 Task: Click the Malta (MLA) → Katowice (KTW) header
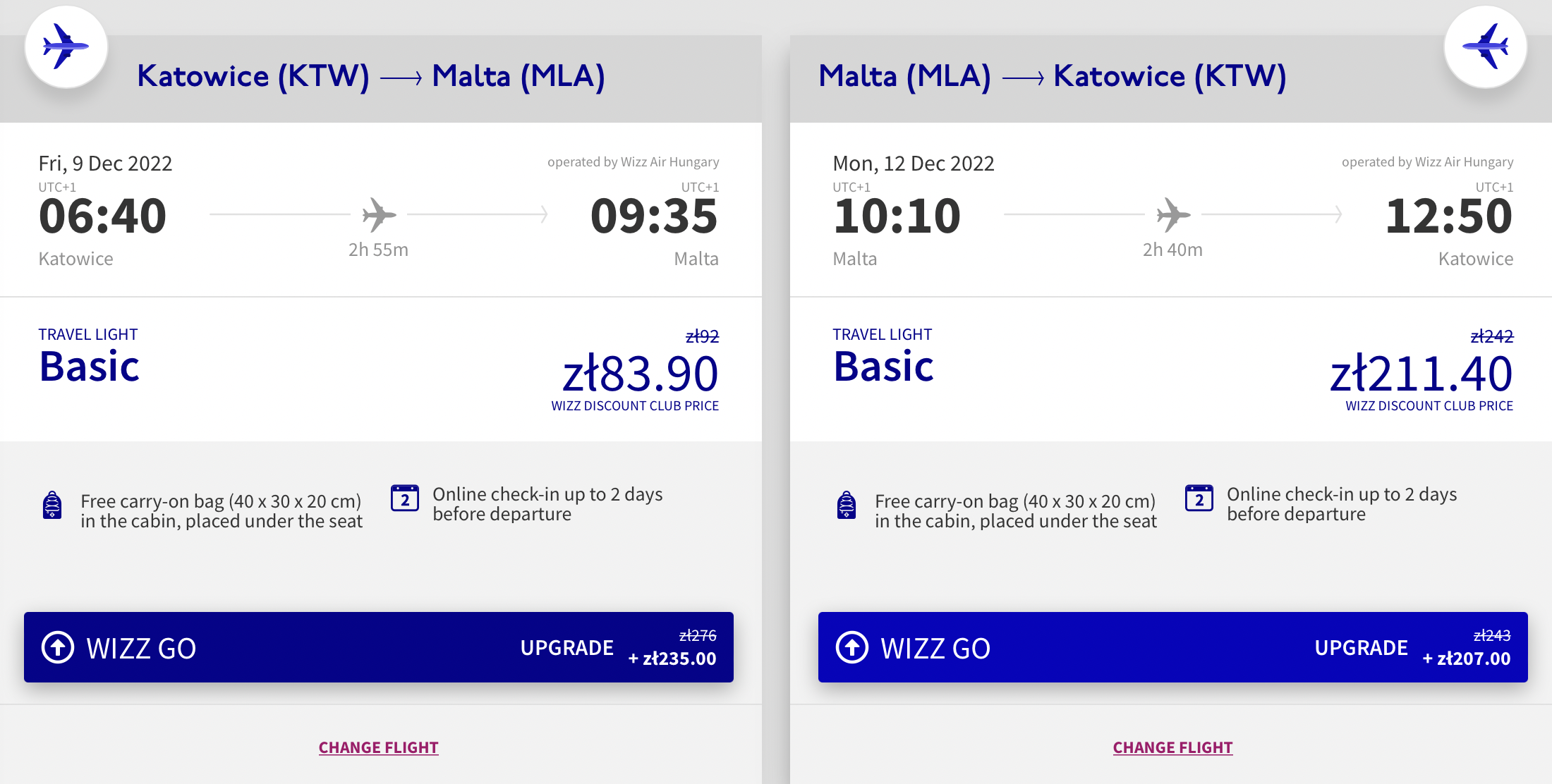(1053, 76)
